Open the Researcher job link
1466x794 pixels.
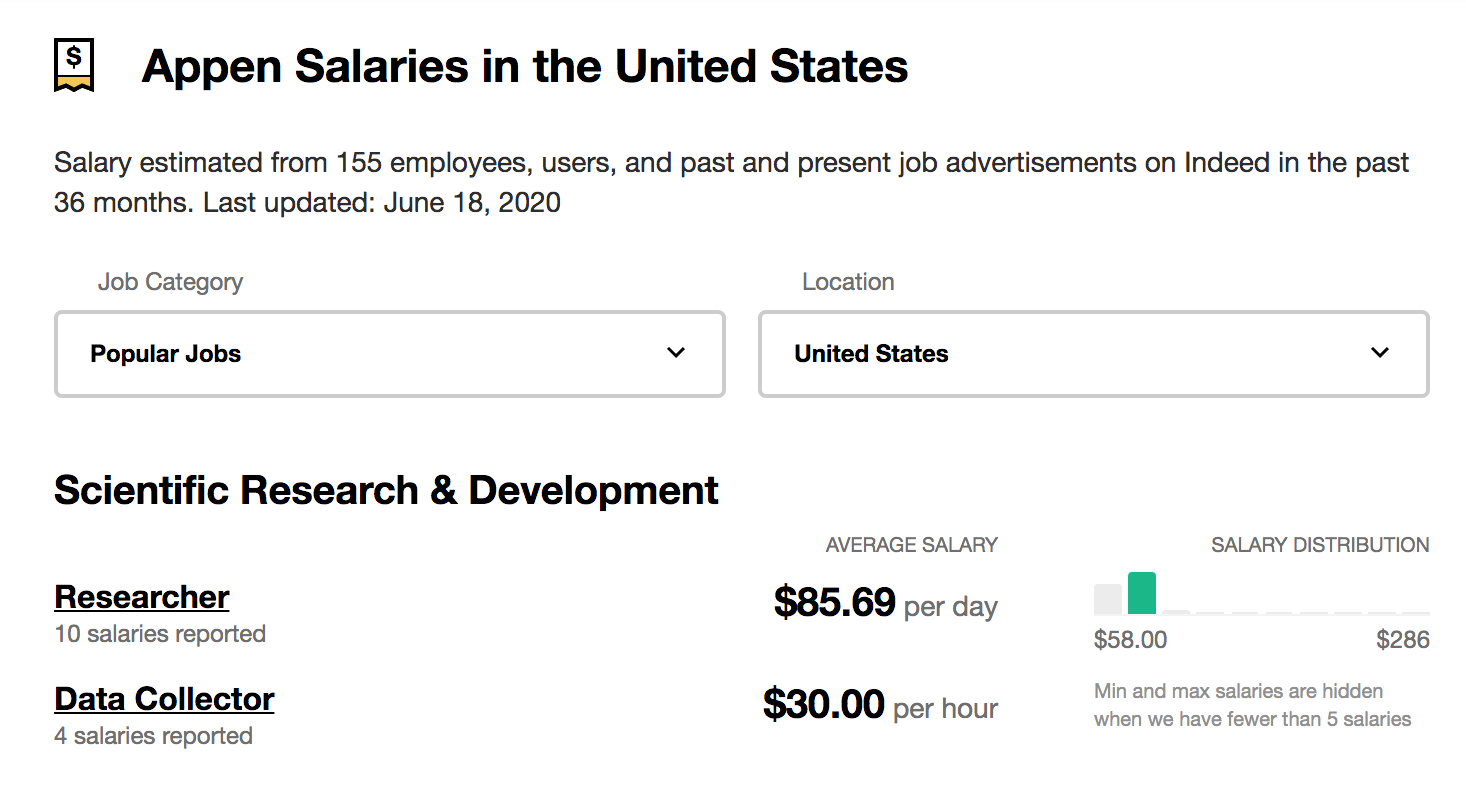click(142, 597)
